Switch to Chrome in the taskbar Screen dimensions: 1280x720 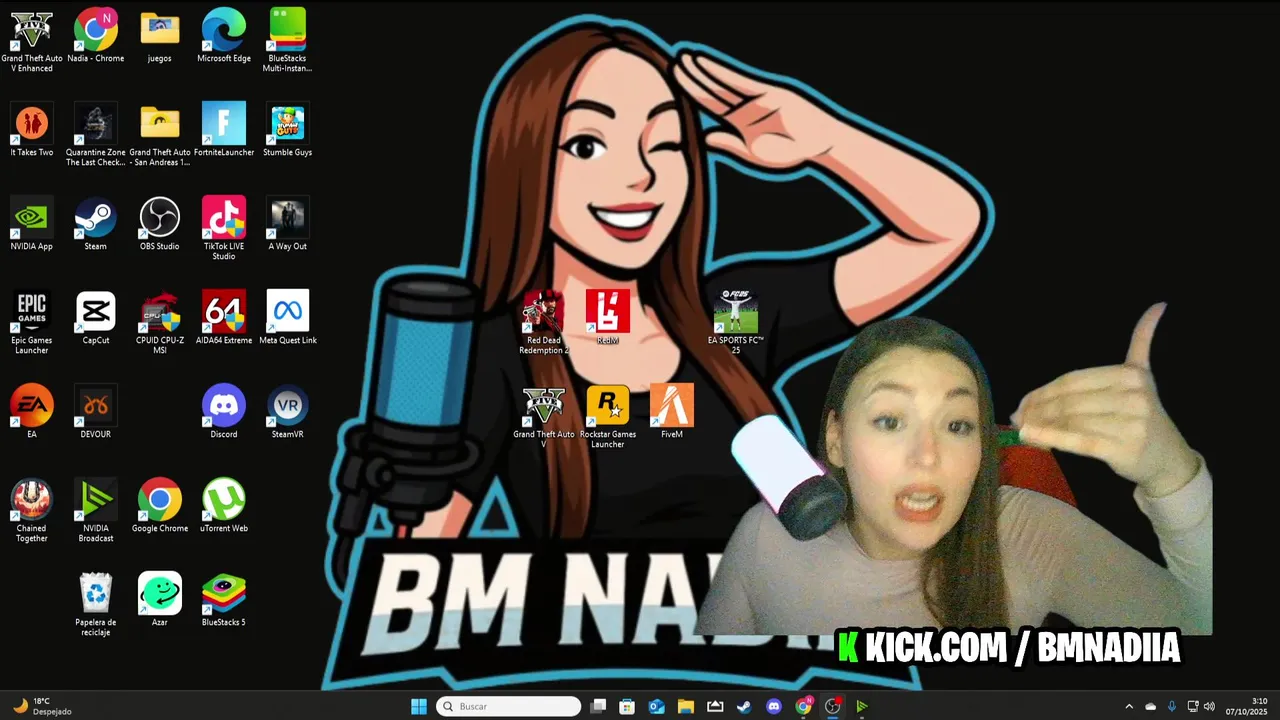point(803,706)
